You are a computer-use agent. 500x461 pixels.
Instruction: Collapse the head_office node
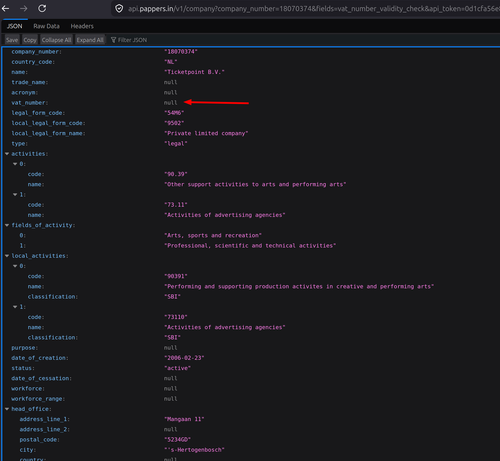(x=7, y=409)
